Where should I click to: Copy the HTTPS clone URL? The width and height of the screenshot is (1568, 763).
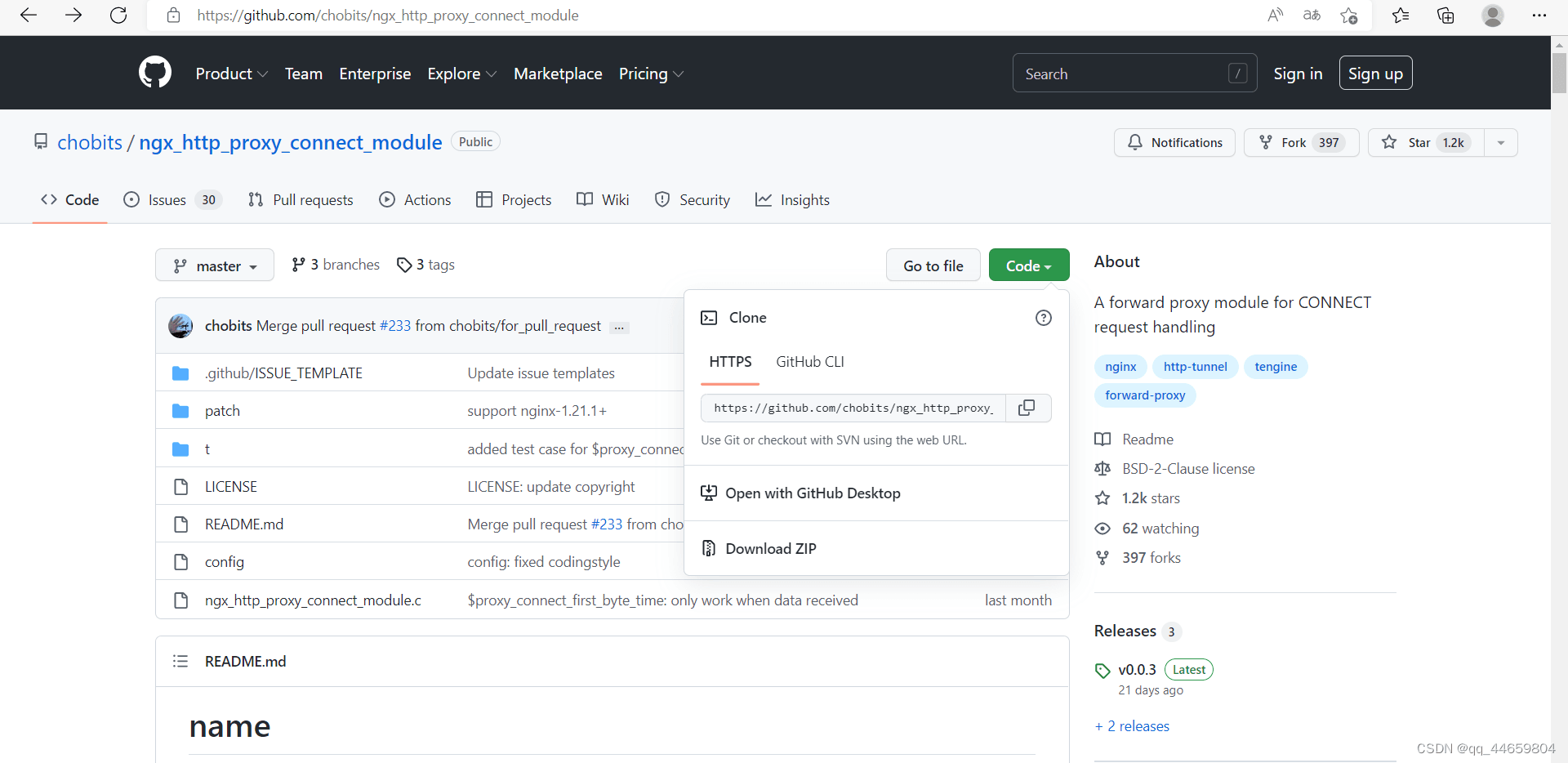pos(1027,408)
